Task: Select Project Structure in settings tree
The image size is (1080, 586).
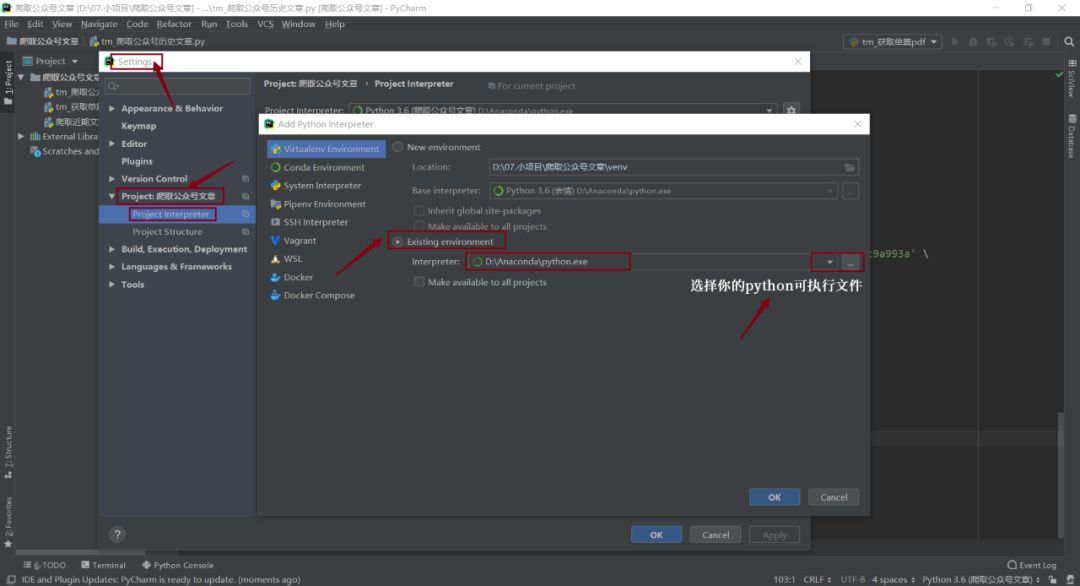Action: (167, 232)
